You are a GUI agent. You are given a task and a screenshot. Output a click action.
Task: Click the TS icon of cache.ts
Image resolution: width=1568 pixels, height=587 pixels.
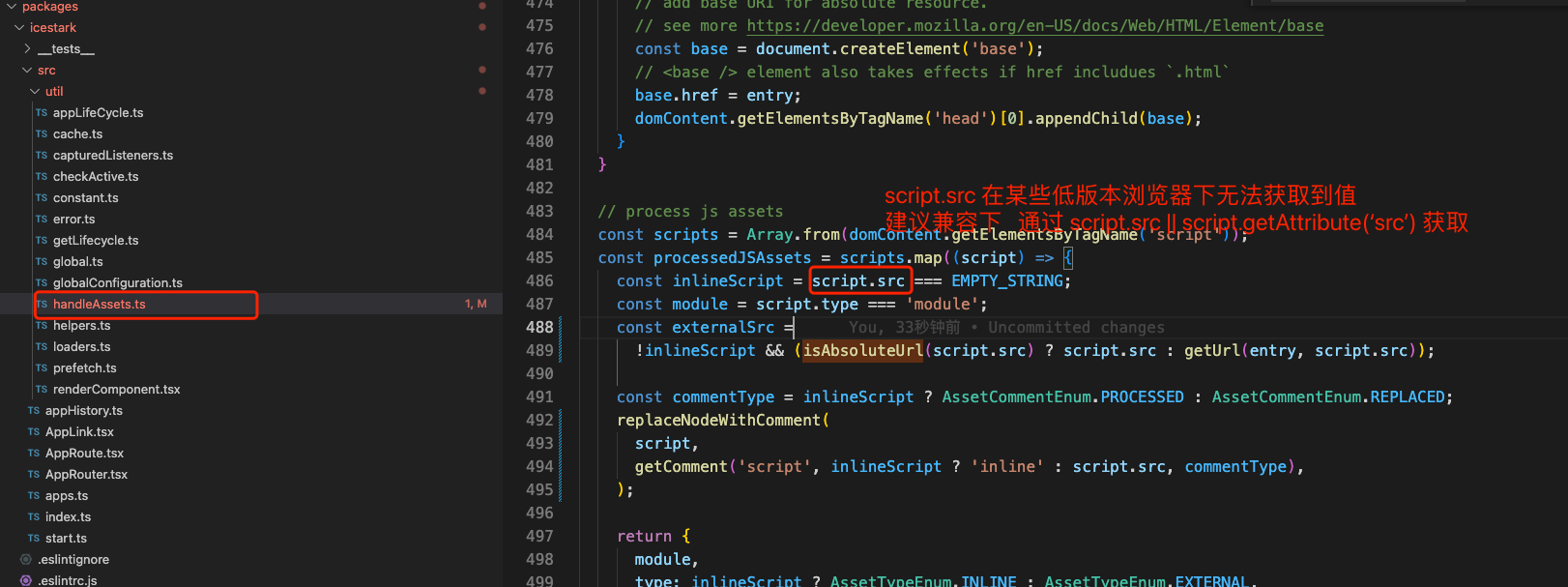42,133
